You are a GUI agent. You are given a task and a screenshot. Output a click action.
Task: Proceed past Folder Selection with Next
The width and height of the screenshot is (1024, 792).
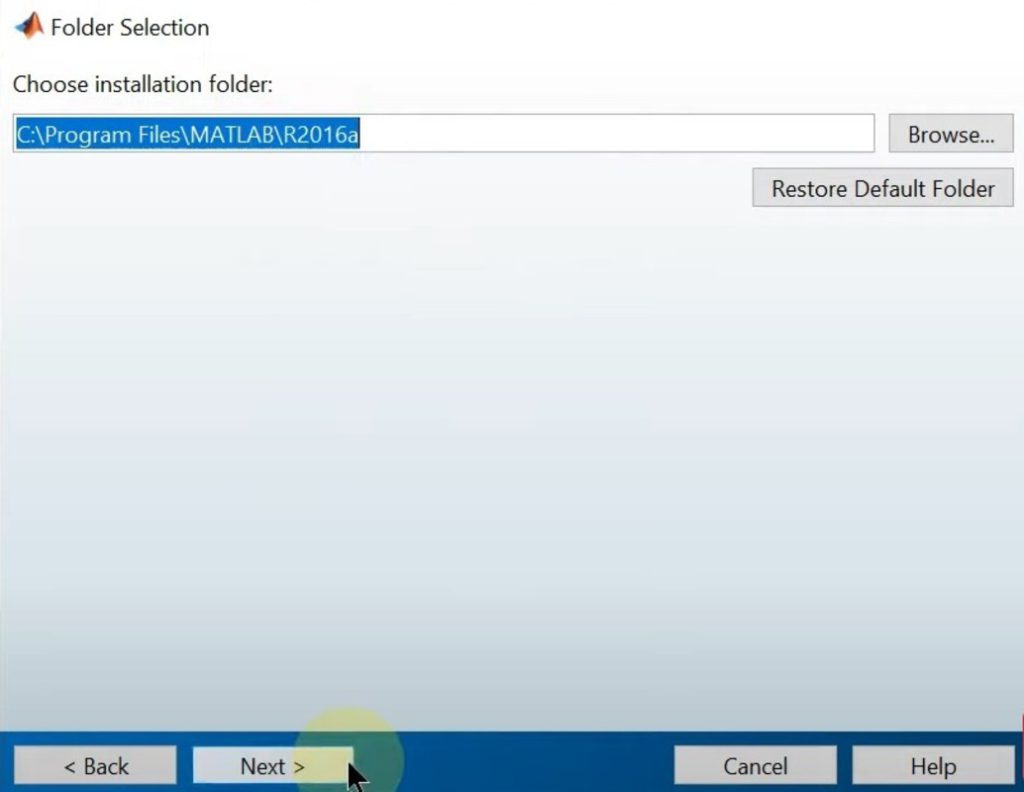(x=272, y=765)
